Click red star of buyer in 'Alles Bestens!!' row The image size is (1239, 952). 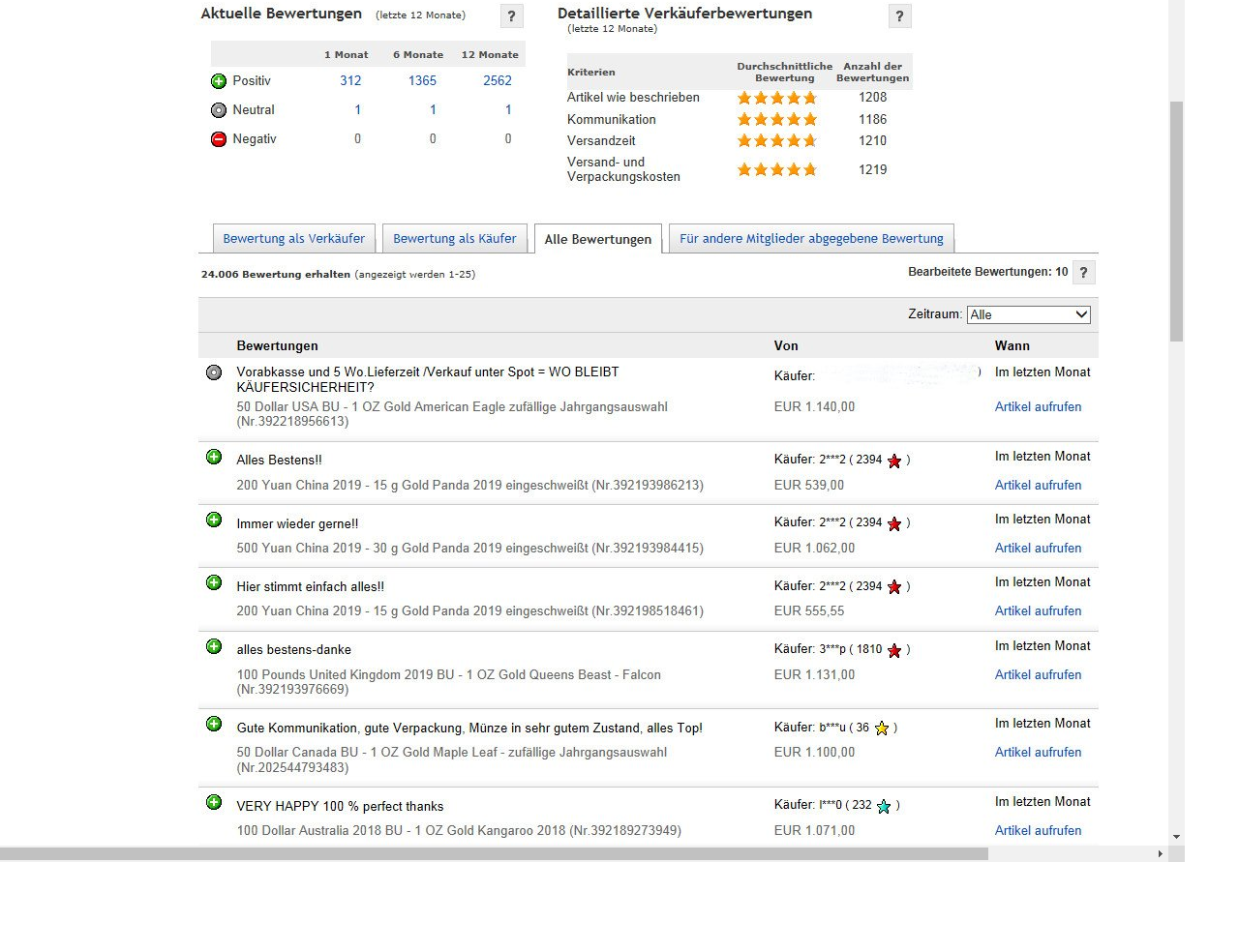pos(894,461)
